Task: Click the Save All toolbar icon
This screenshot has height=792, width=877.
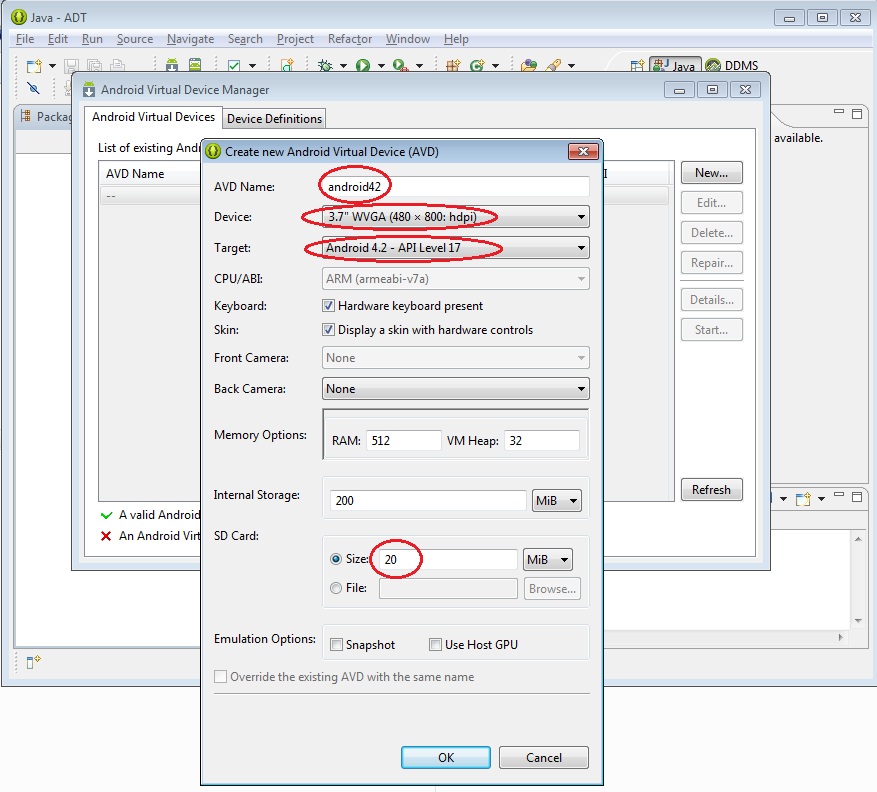Action: pos(95,65)
